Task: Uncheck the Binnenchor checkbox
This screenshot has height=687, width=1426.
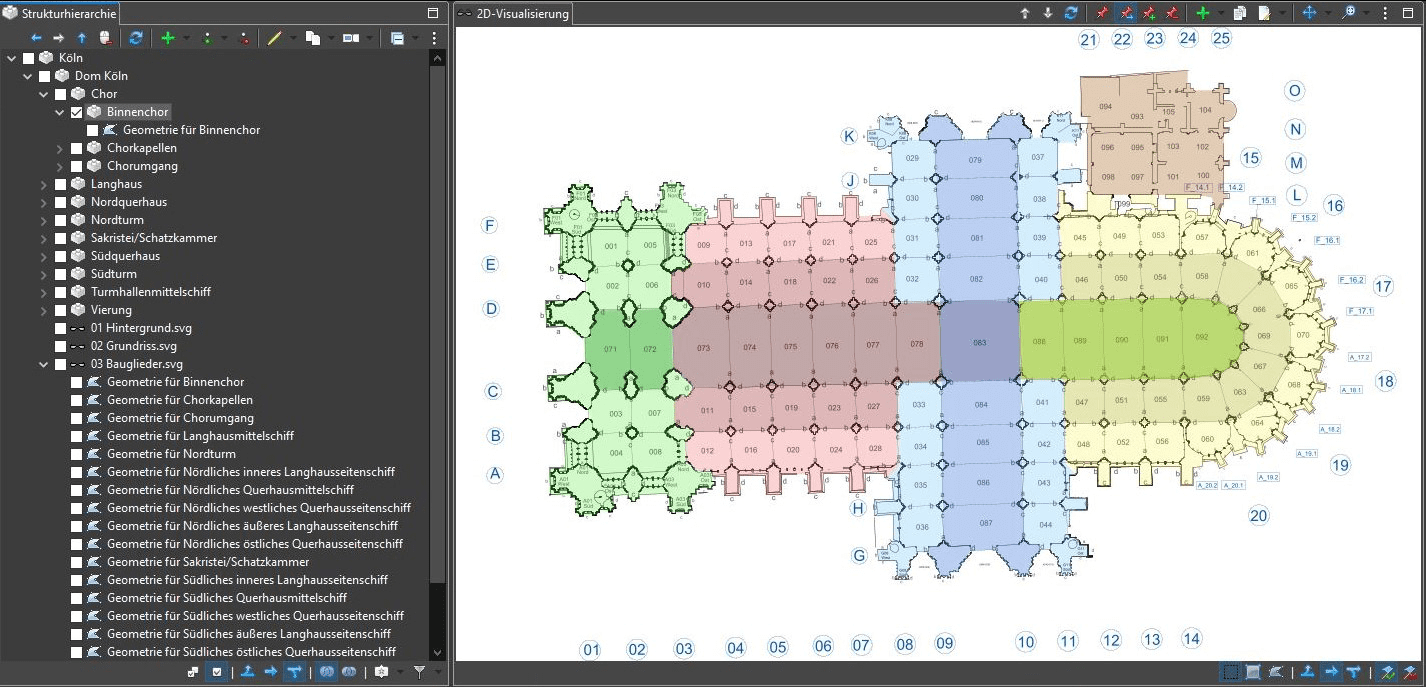Action: coord(77,112)
